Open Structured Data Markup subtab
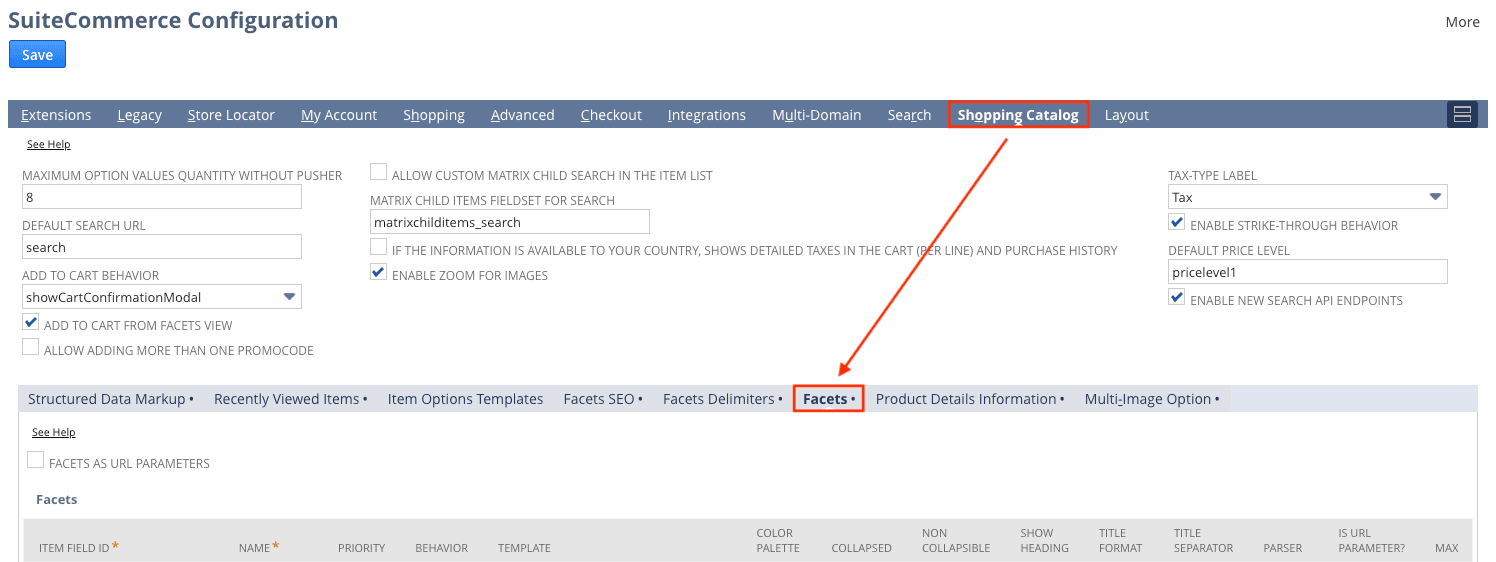The height and width of the screenshot is (562, 1496). (x=111, y=399)
